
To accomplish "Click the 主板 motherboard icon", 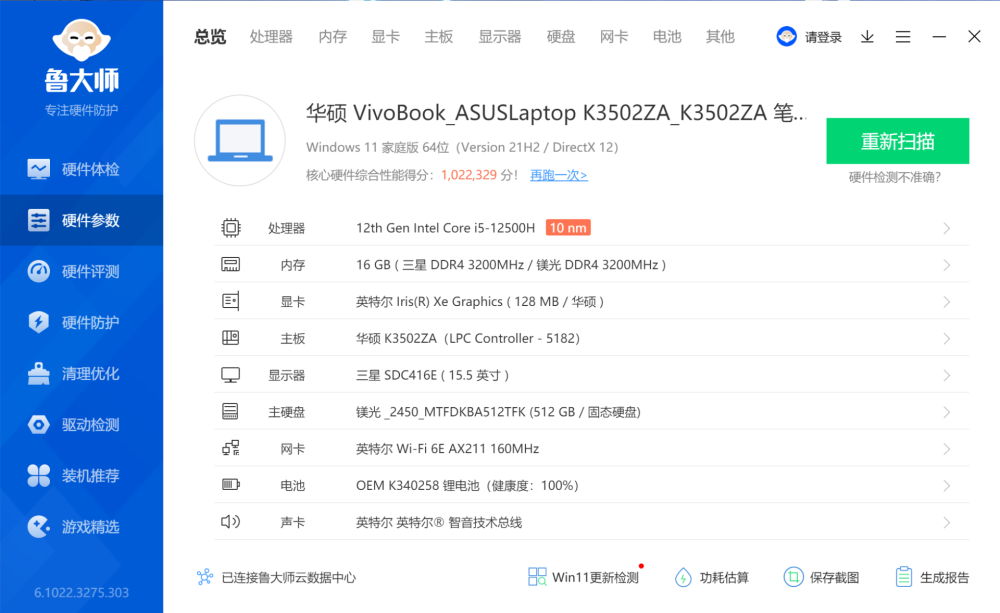I will tap(231, 338).
